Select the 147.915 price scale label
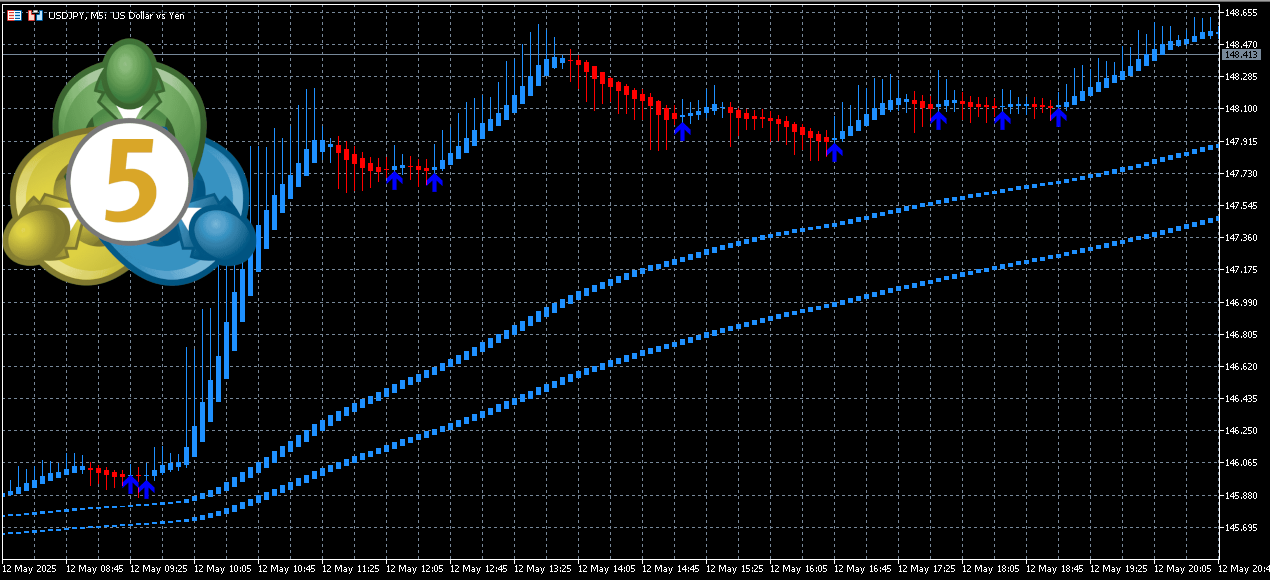The height and width of the screenshot is (580, 1270). (1241, 141)
